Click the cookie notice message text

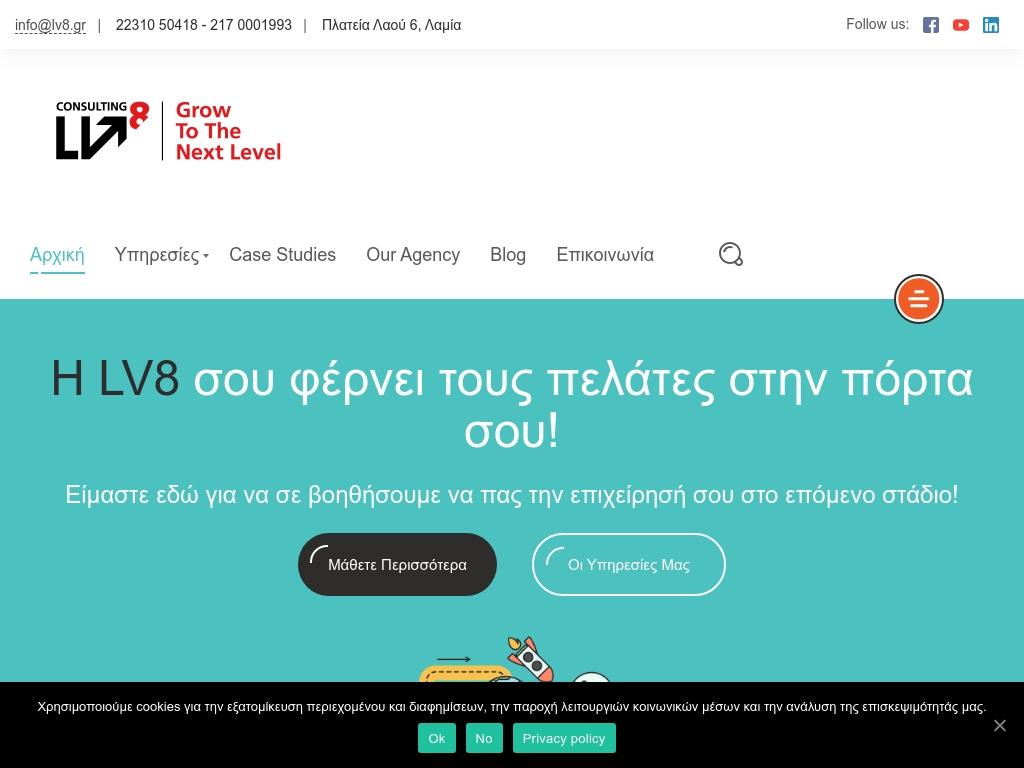click(511, 707)
